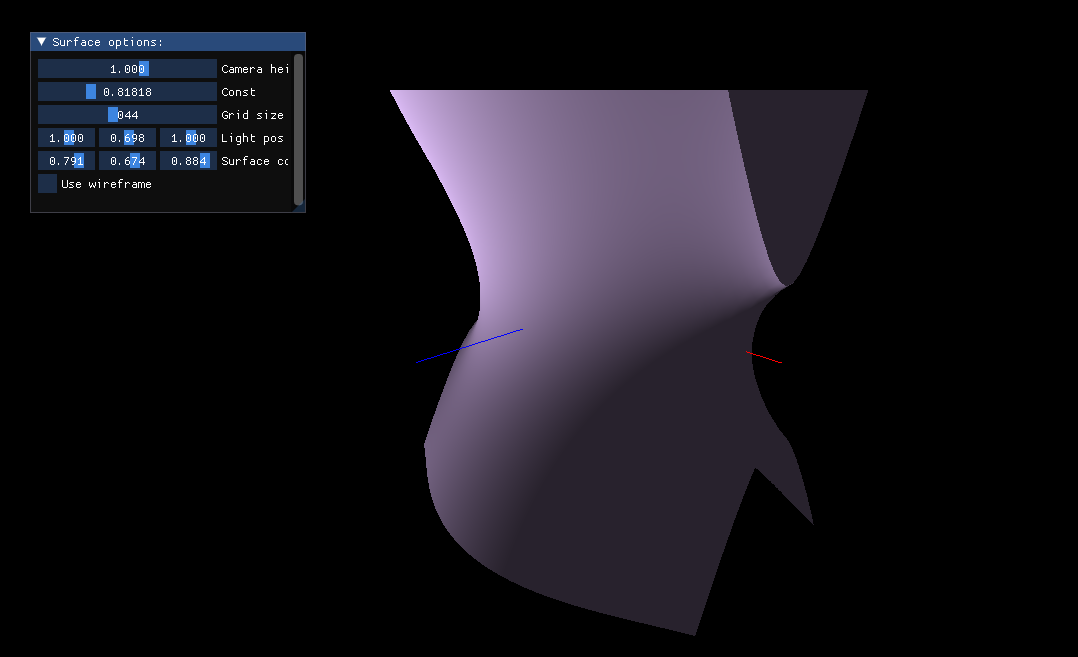Select Surface color 0.791 field

click(x=66, y=161)
